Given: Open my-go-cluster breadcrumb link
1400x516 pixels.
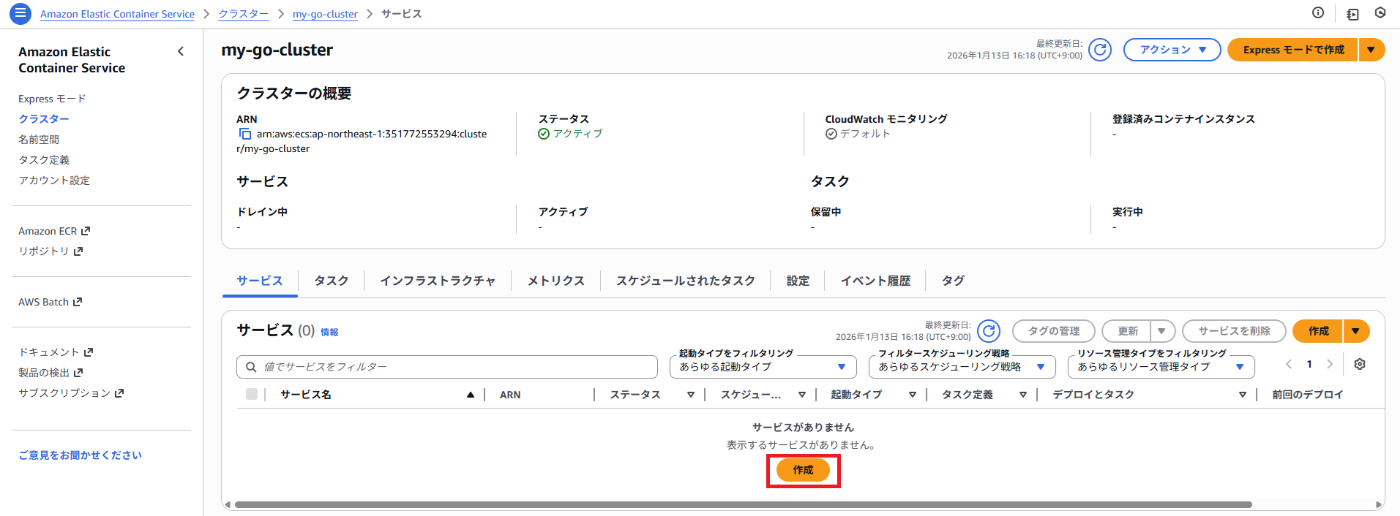Looking at the screenshot, I should coord(325,14).
